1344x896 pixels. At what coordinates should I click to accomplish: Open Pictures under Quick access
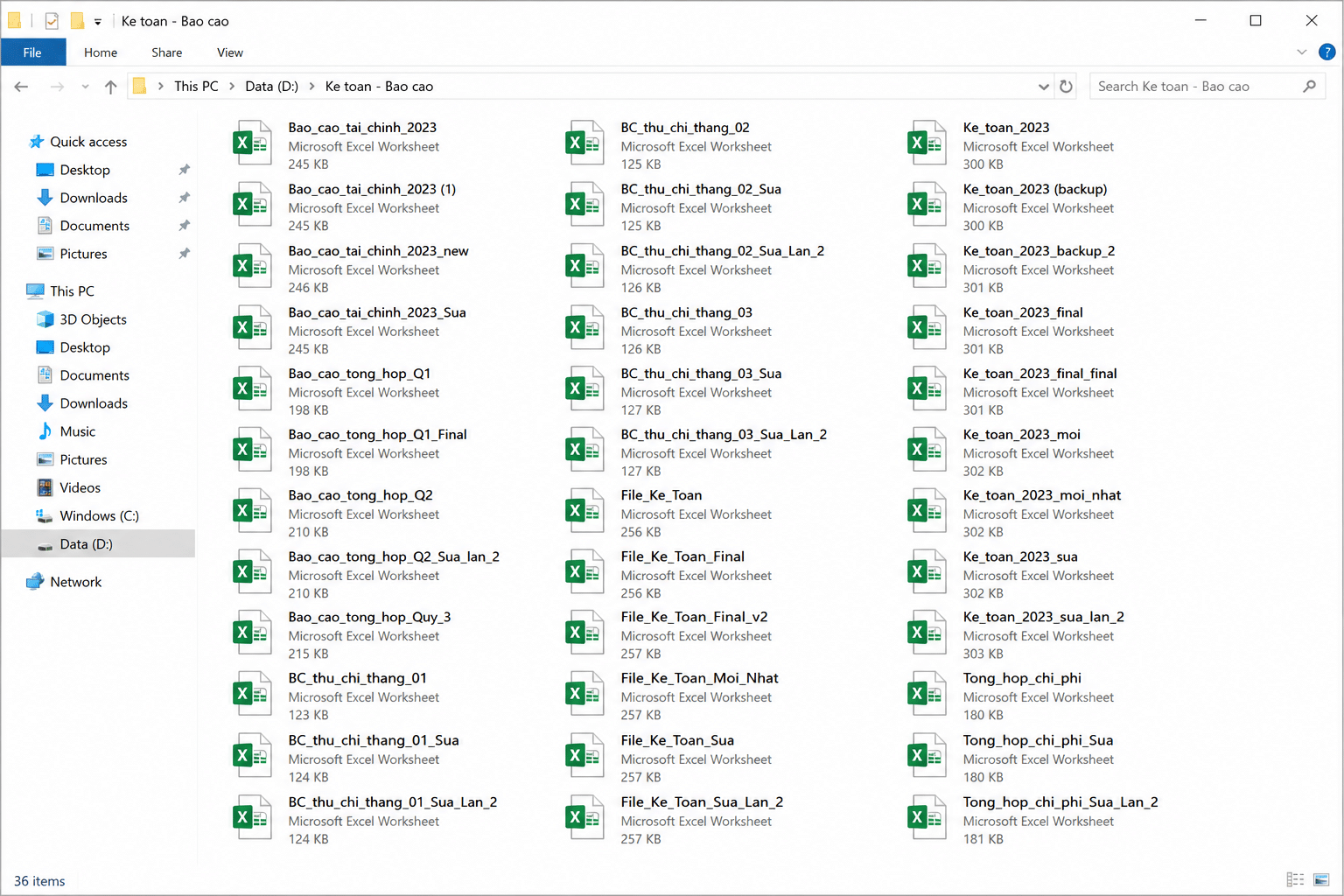point(83,254)
